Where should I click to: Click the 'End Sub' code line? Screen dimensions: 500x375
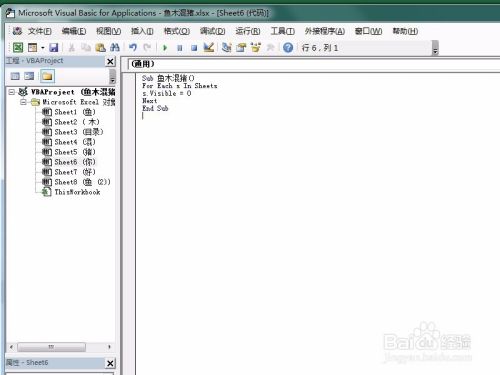[155, 108]
